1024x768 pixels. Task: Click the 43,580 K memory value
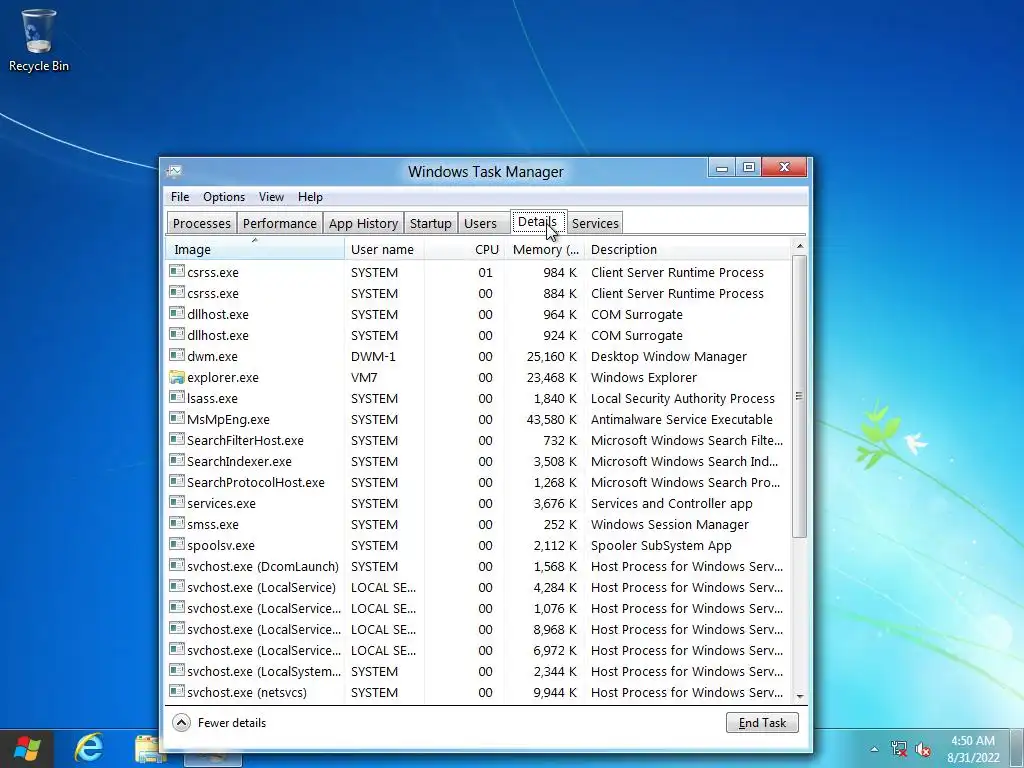pyautogui.click(x=552, y=419)
